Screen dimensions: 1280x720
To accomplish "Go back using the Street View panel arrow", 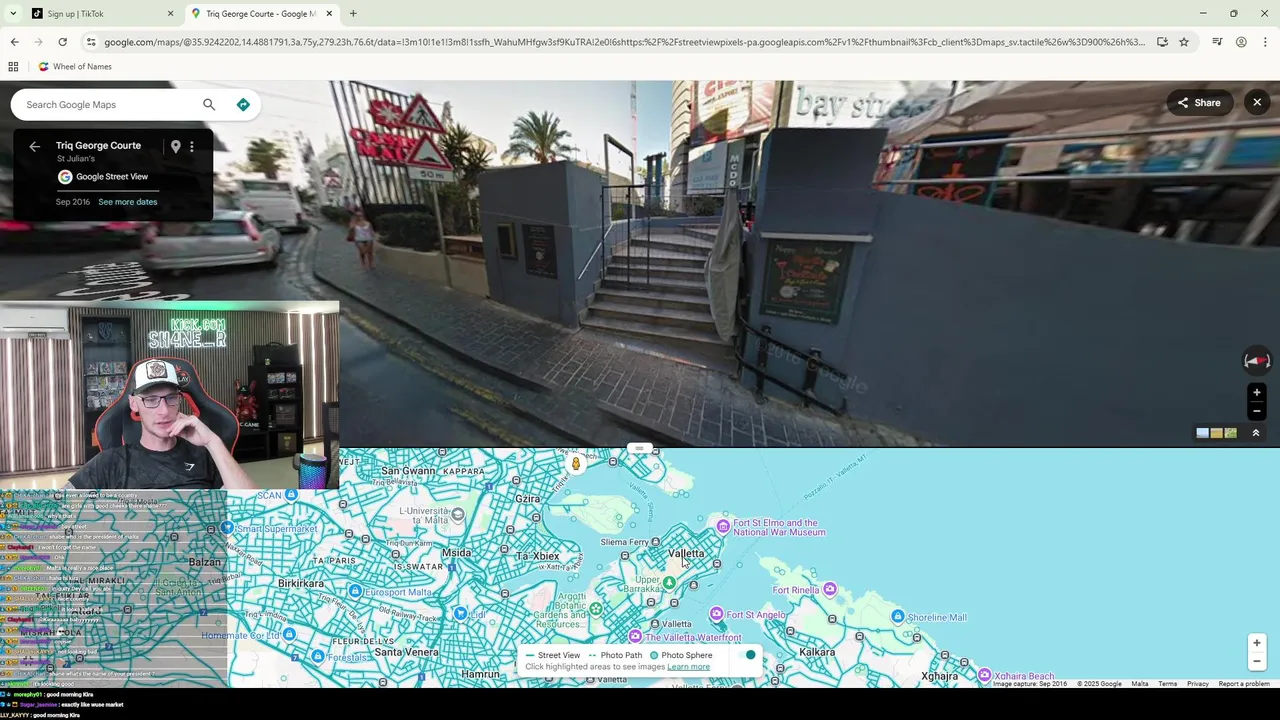I will [x=35, y=146].
